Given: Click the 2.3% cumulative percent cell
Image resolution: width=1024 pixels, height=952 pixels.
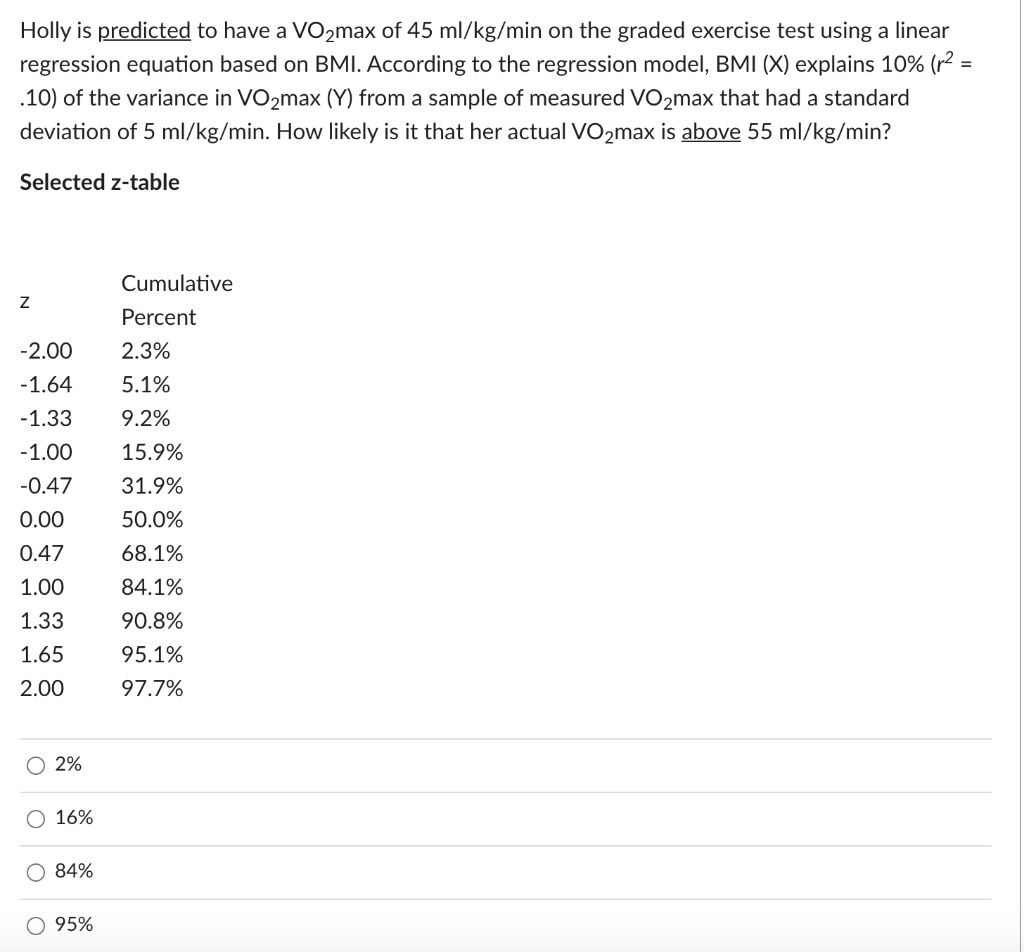Looking at the screenshot, I should [146, 351].
